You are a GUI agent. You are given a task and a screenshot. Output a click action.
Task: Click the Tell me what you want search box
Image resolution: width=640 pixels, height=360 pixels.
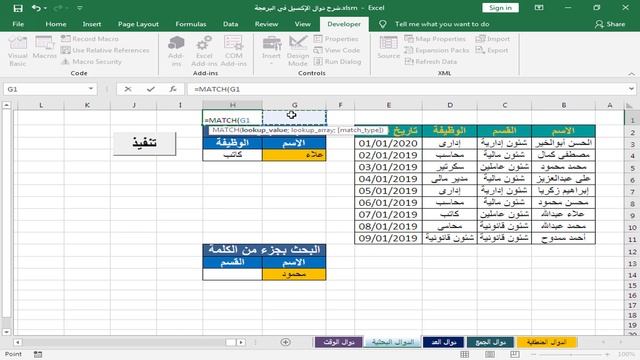[x=442, y=24]
